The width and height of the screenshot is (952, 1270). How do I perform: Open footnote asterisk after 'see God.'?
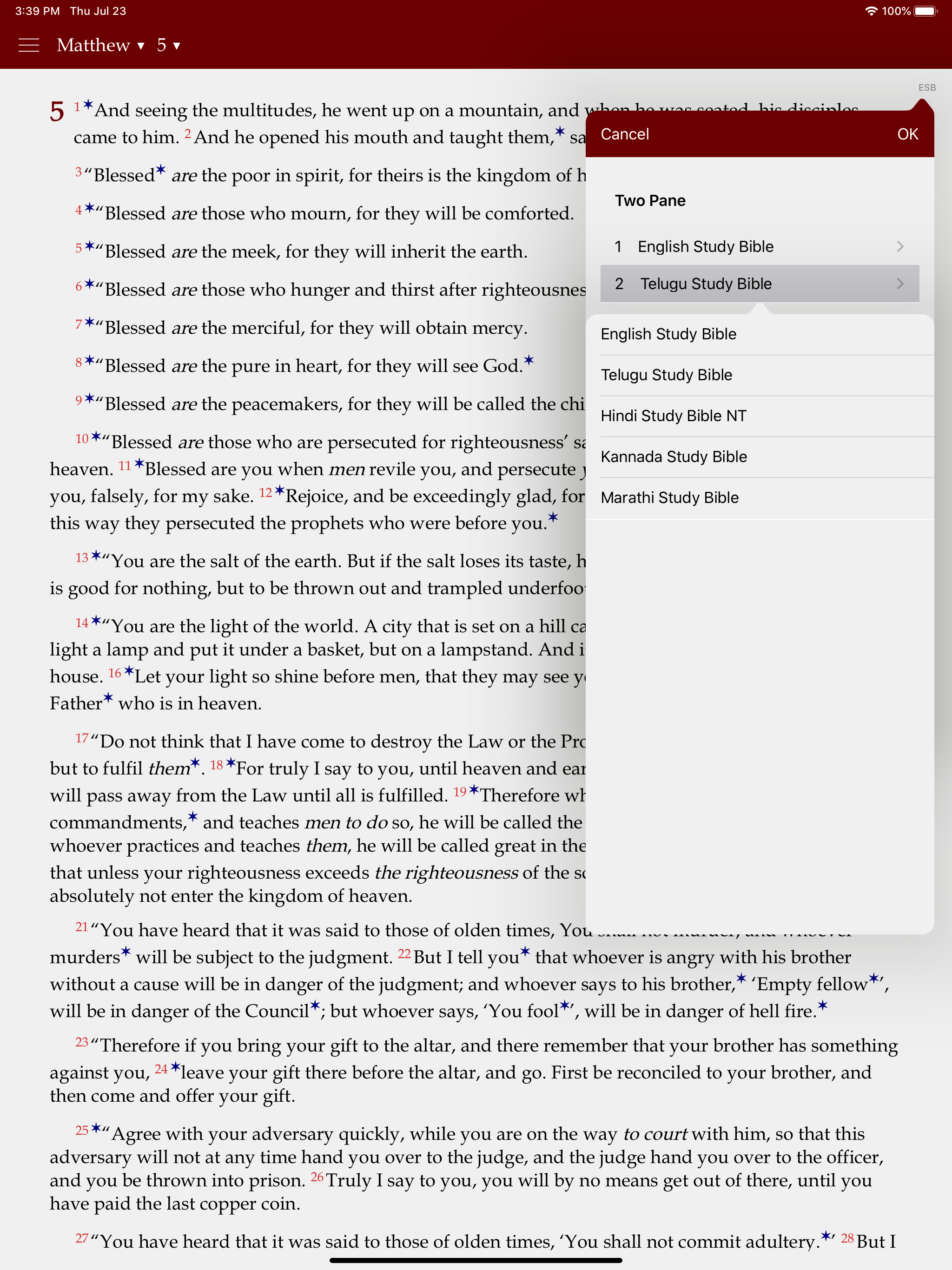pyautogui.click(x=529, y=360)
